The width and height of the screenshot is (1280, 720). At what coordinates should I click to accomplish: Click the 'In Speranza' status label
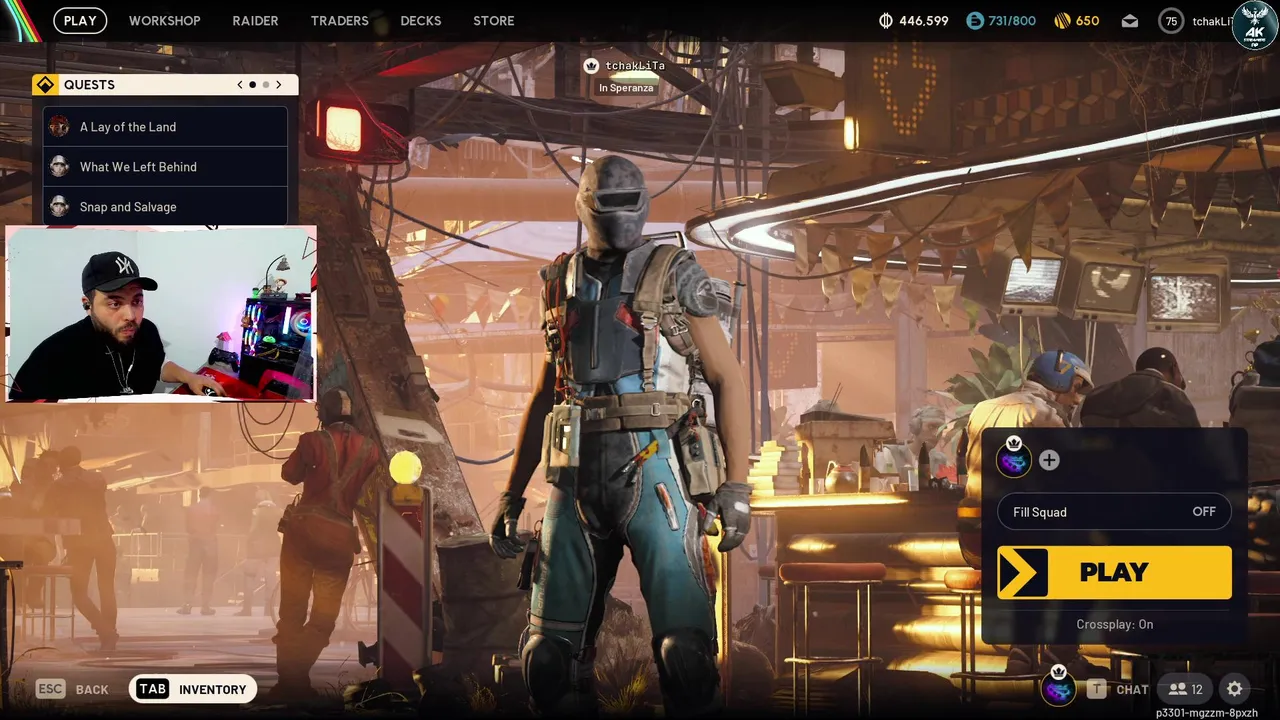click(626, 88)
